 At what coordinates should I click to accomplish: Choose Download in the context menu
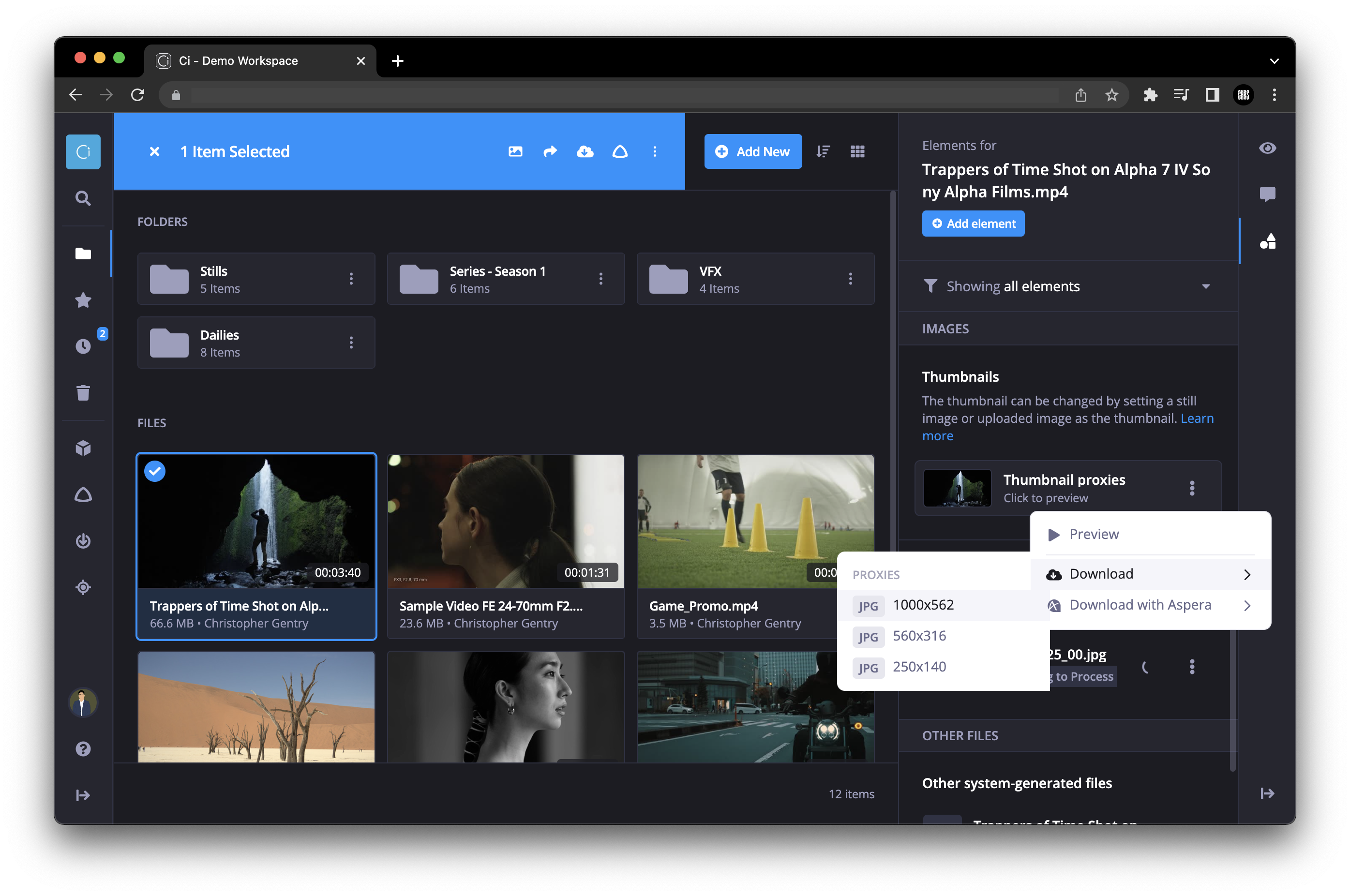pyautogui.click(x=1150, y=574)
